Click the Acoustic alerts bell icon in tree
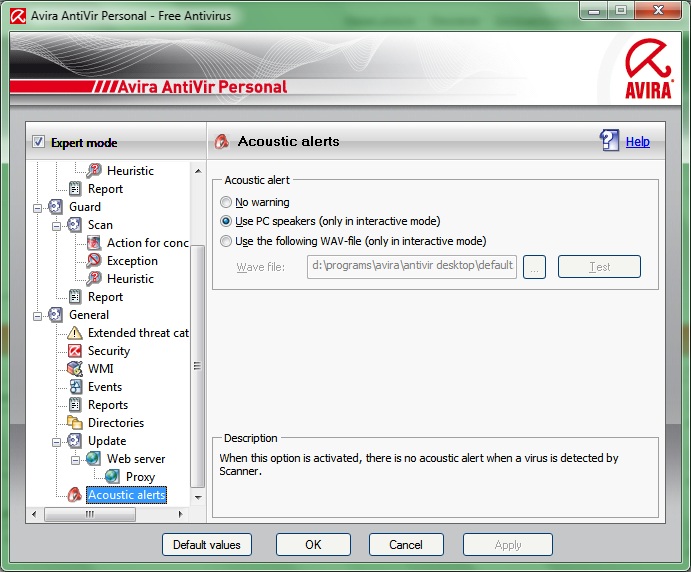 point(74,495)
